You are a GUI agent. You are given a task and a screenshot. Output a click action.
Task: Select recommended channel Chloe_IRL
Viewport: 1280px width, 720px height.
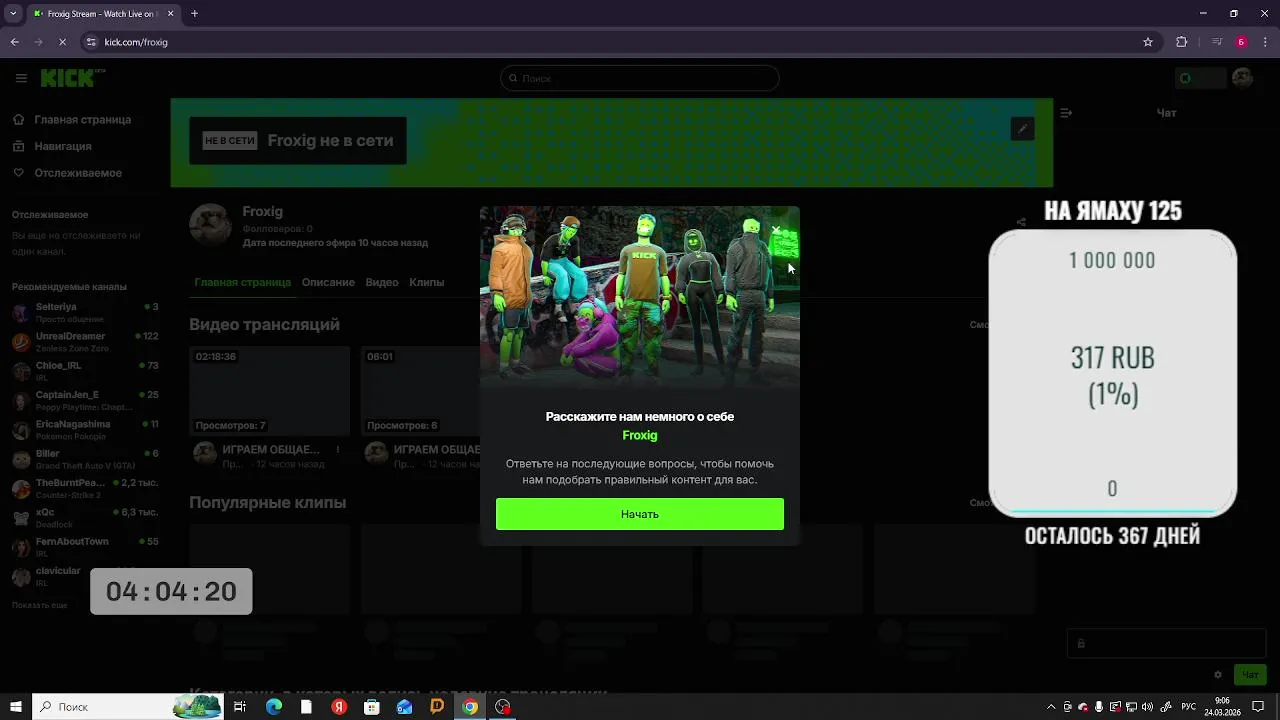click(85, 371)
